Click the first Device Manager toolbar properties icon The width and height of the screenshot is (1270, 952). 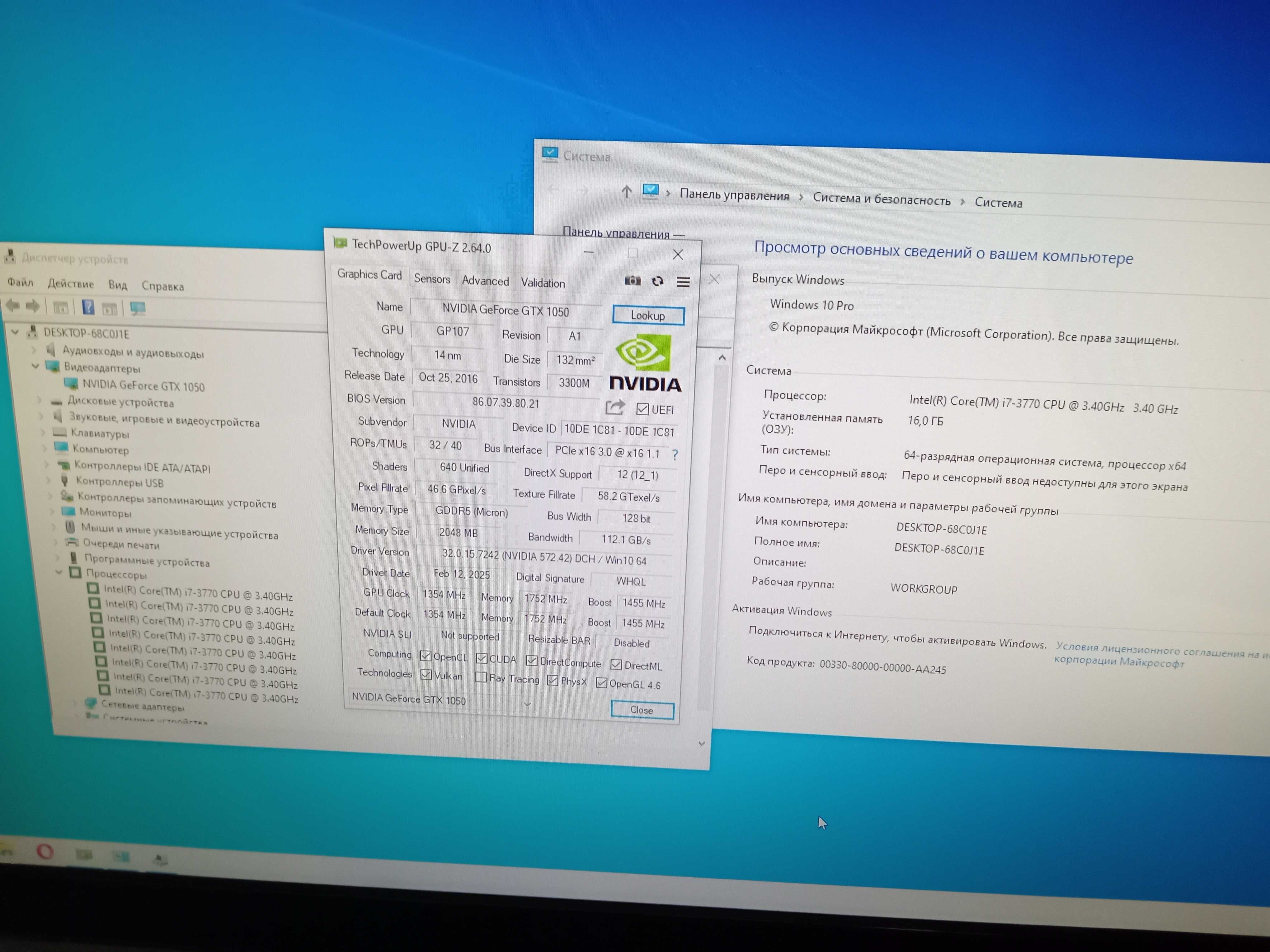61,308
